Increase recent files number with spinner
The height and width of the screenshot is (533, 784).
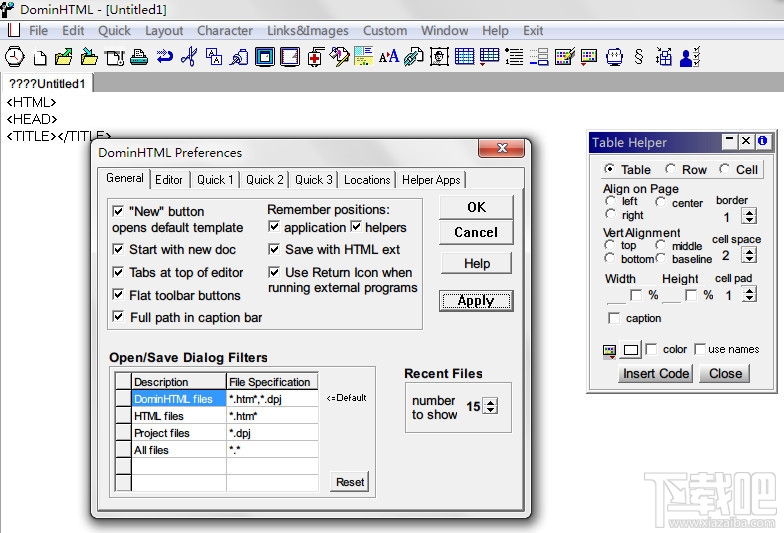[490, 402]
